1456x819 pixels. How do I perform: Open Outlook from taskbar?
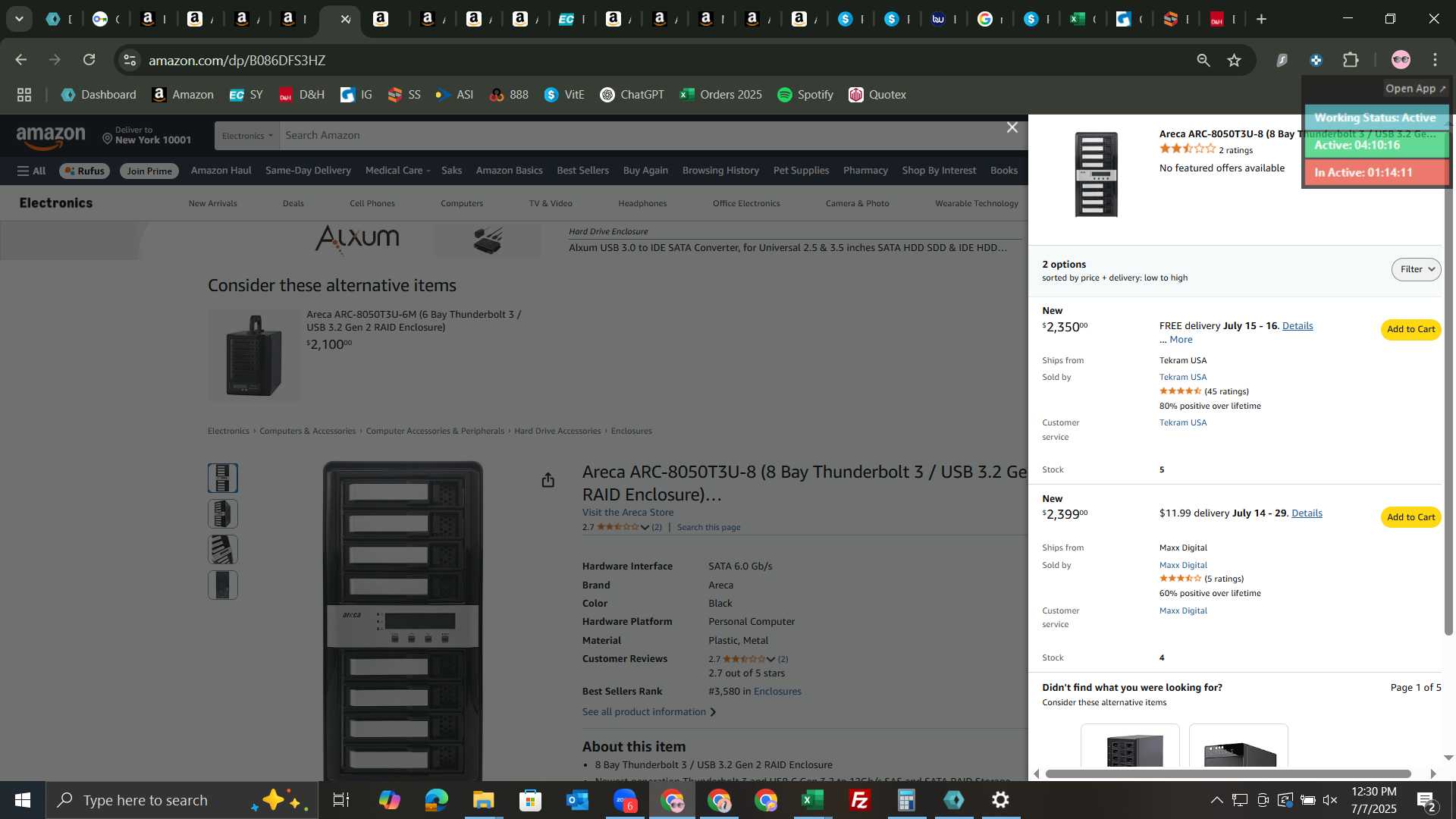[x=577, y=800]
